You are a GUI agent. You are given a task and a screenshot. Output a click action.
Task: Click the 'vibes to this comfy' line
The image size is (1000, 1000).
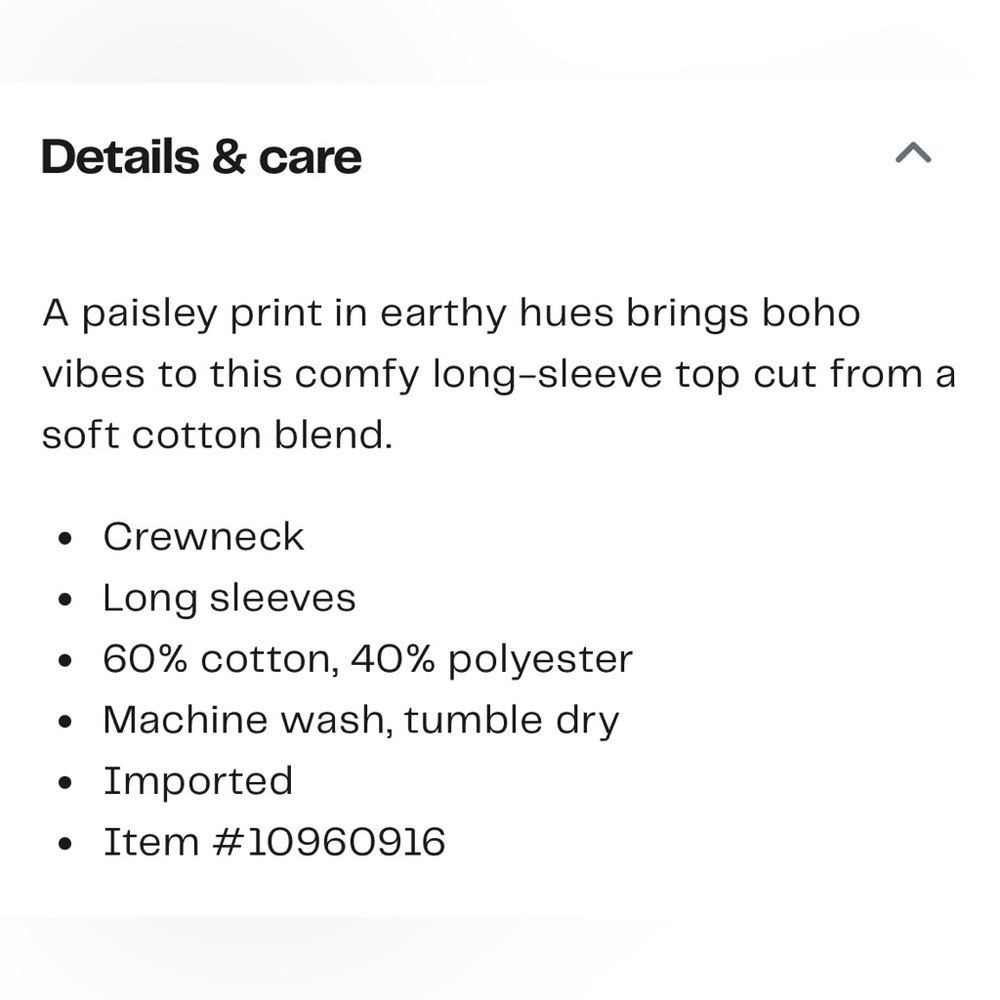coord(499,374)
